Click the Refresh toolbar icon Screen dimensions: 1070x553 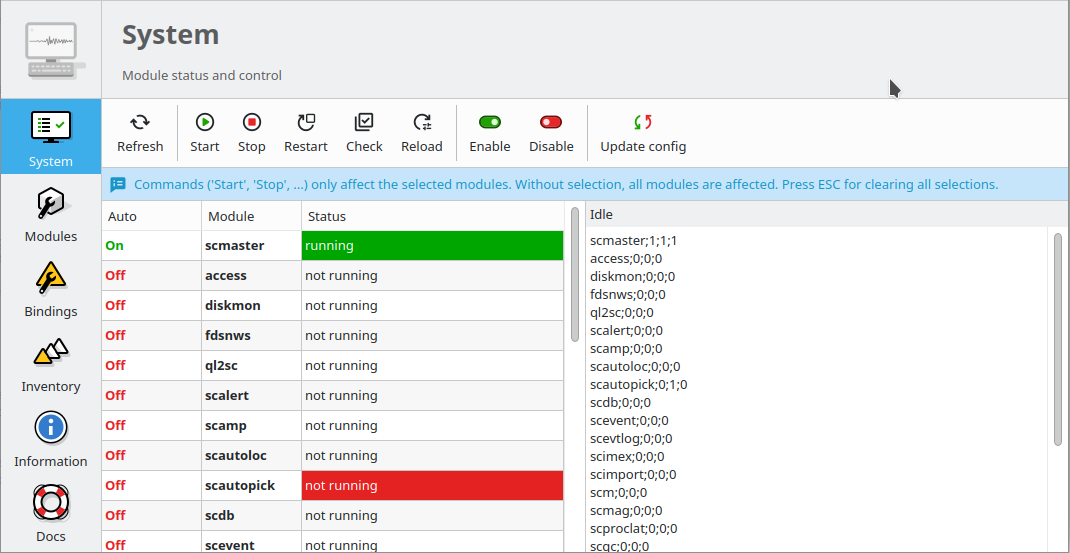(x=140, y=123)
